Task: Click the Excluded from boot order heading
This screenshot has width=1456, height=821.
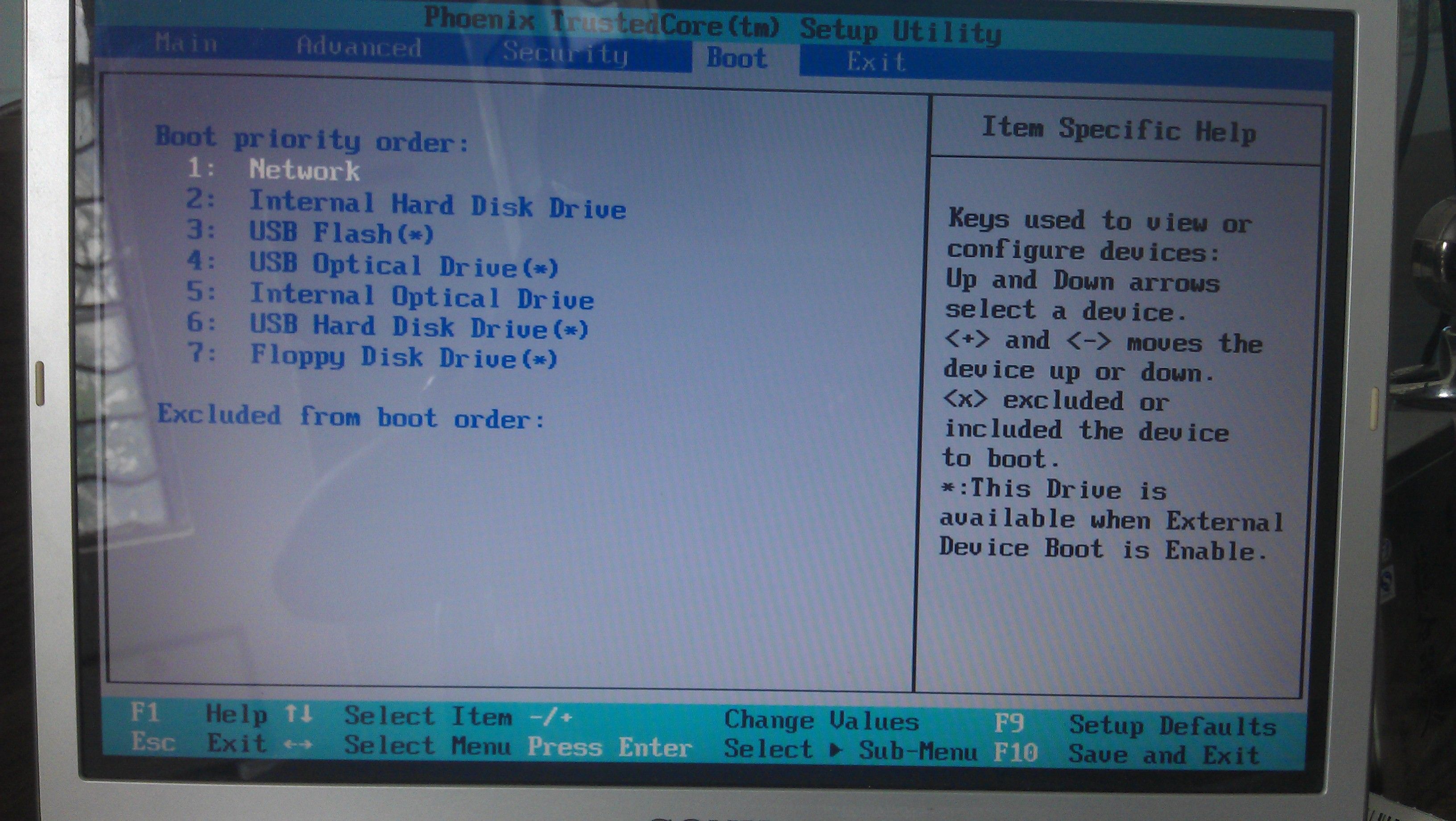Action: 351,416
